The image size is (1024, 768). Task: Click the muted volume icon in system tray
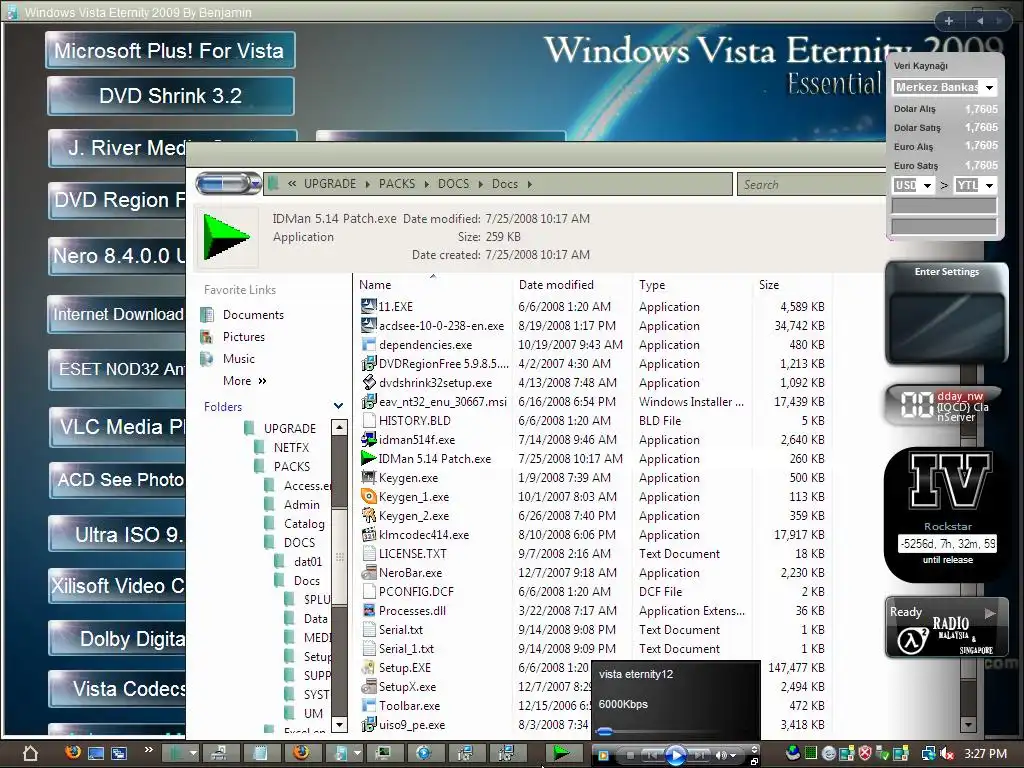(x=947, y=754)
